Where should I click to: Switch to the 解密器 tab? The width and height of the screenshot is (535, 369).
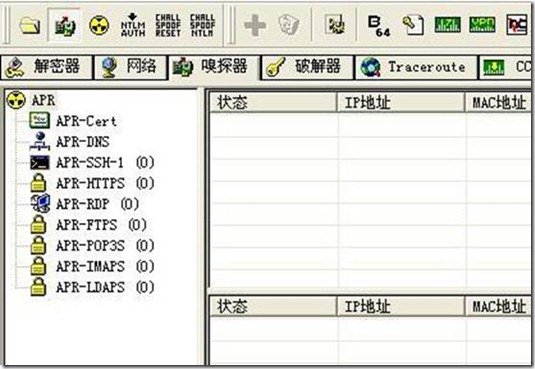pyautogui.click(x=46, y=67)
